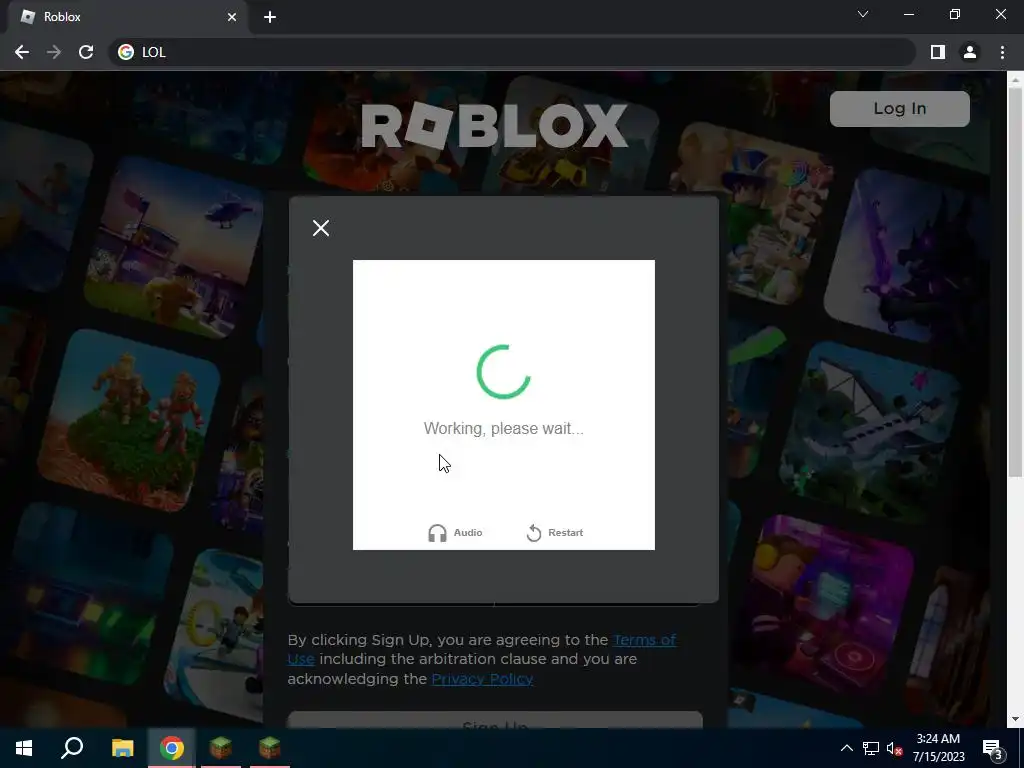1024x768 pixels.
Task: Click the Log In button
Action: pos(899,108)
